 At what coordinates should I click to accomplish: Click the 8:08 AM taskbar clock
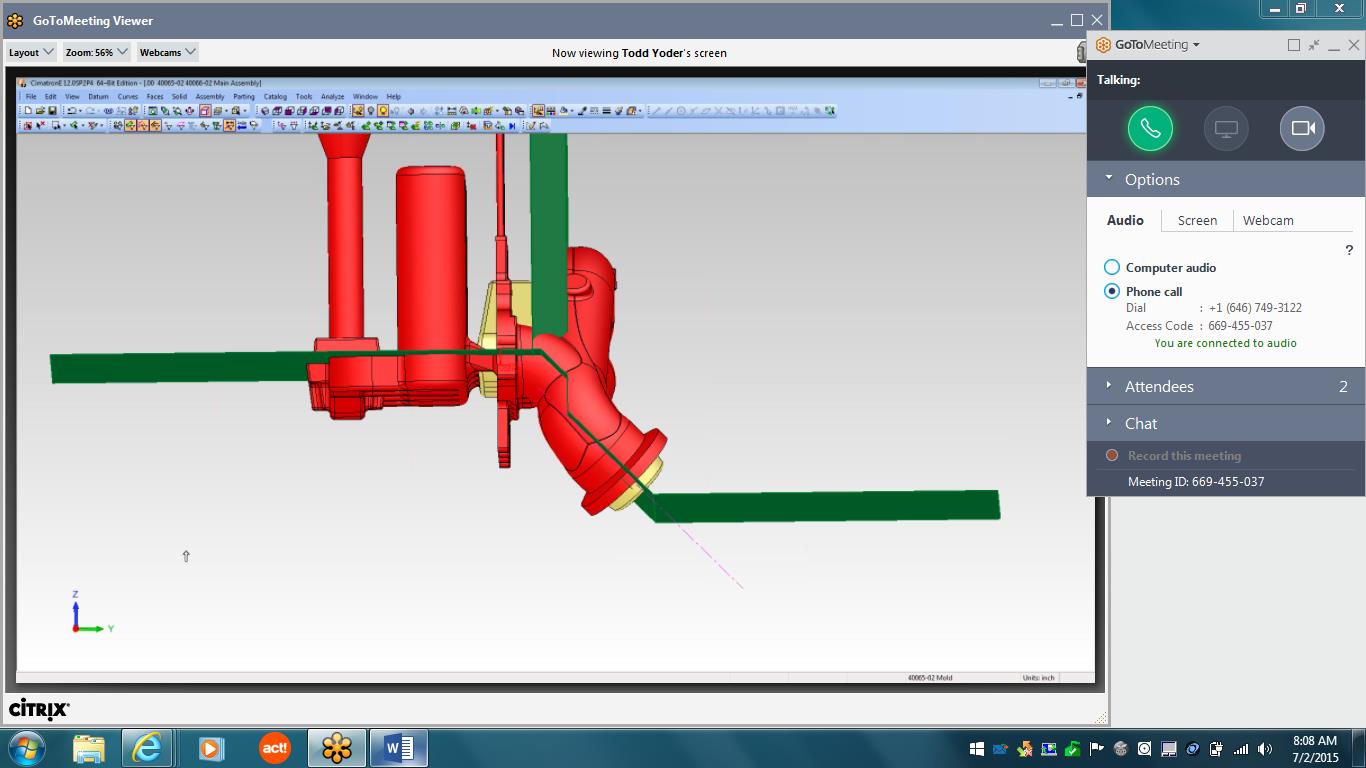tap(1315, 741)
